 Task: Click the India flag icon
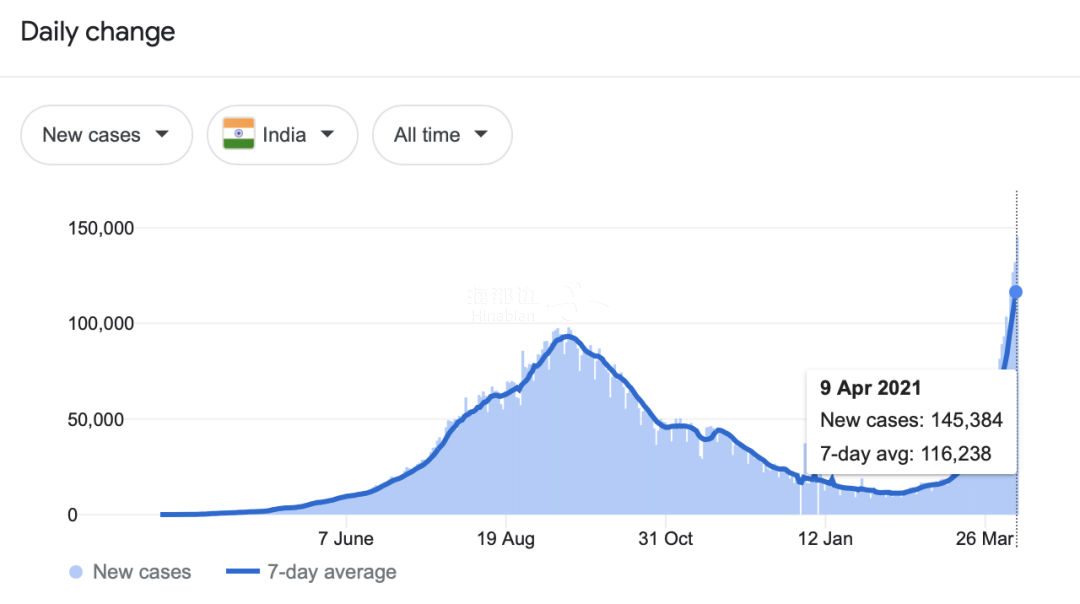tap(239, 134)
